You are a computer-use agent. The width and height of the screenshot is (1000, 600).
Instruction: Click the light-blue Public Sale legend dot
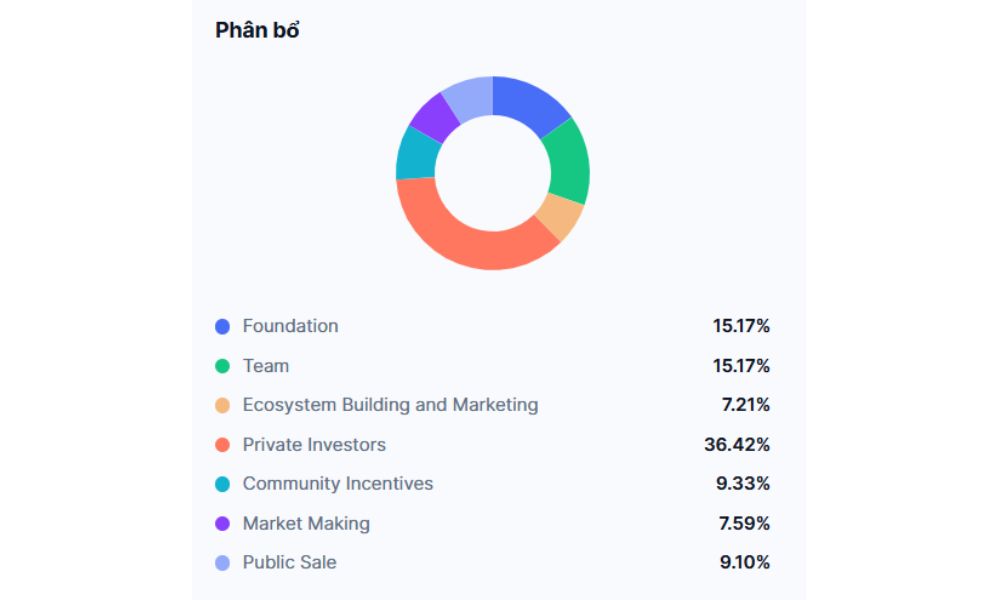coord(222,563)
